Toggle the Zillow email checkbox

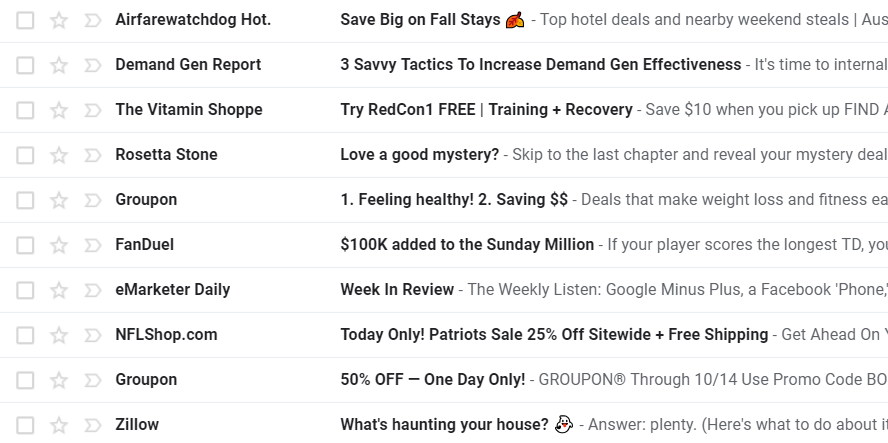(25, 425)
